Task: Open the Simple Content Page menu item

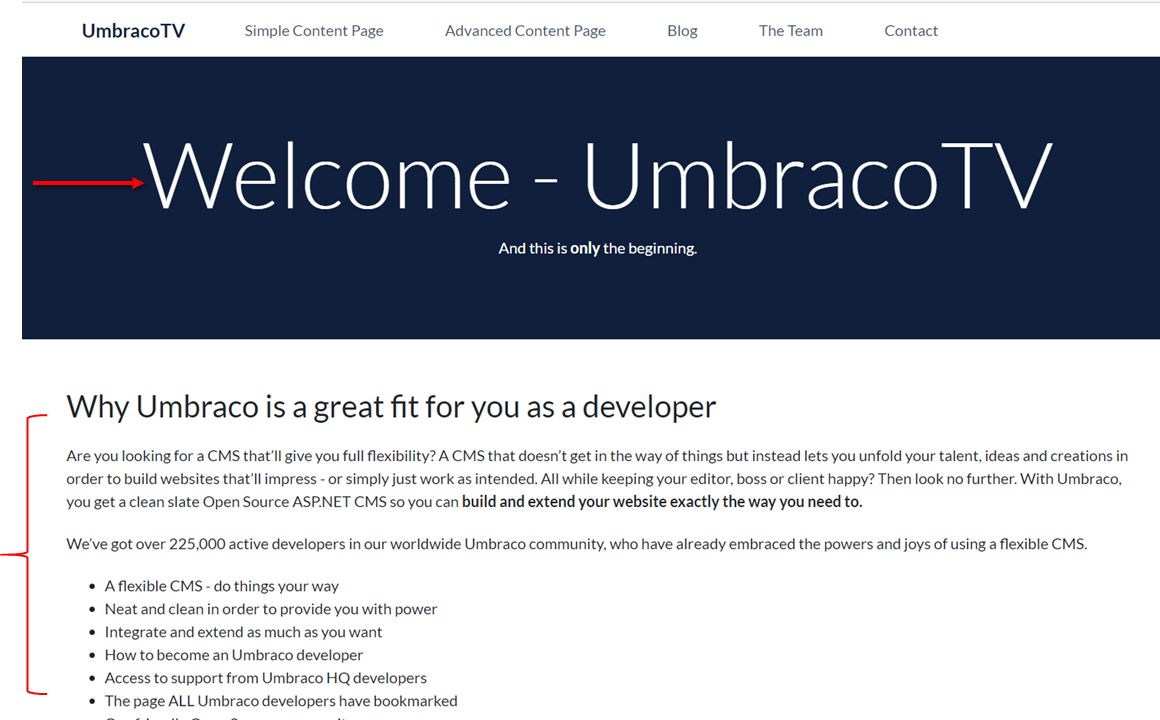Action: [x=314, y=30]
